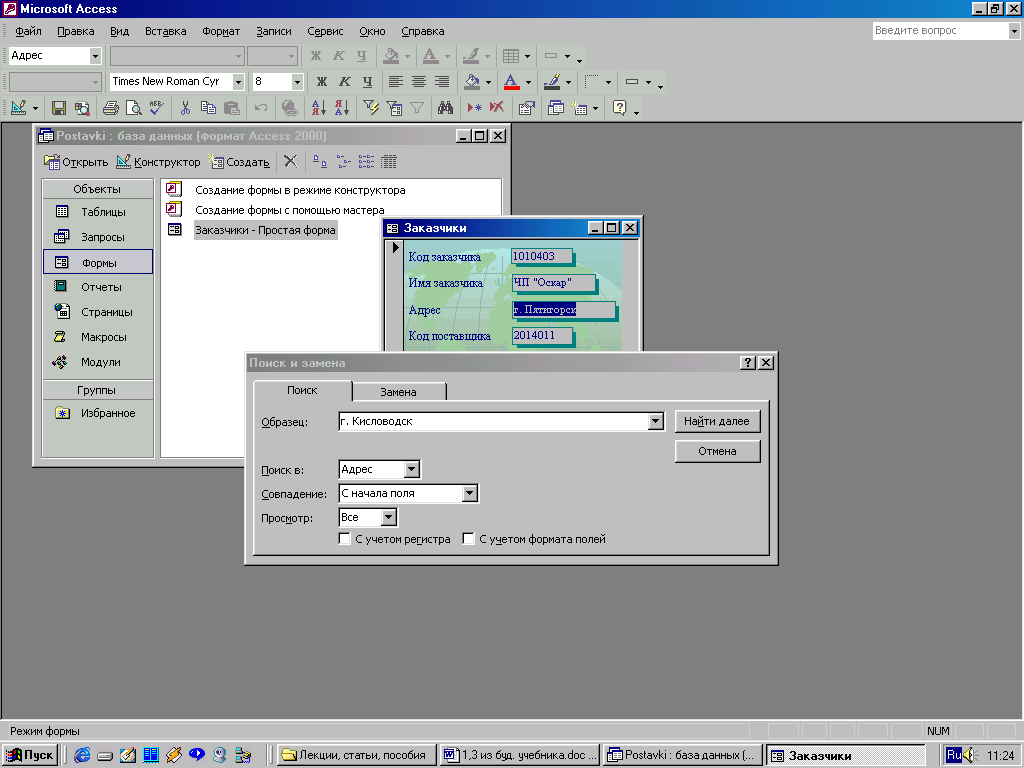The image size is (1024, 768).
Task: Open the font size 8 dropdown
Action: tap(297, 82)
